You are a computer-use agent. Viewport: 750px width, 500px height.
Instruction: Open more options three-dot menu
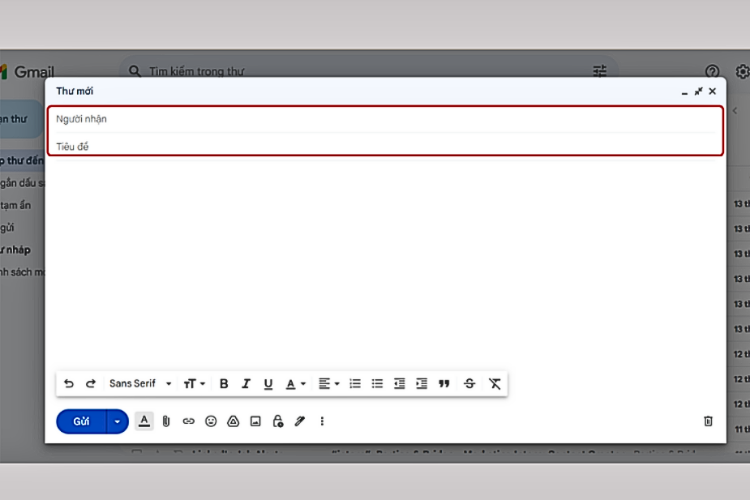[322, 421]
